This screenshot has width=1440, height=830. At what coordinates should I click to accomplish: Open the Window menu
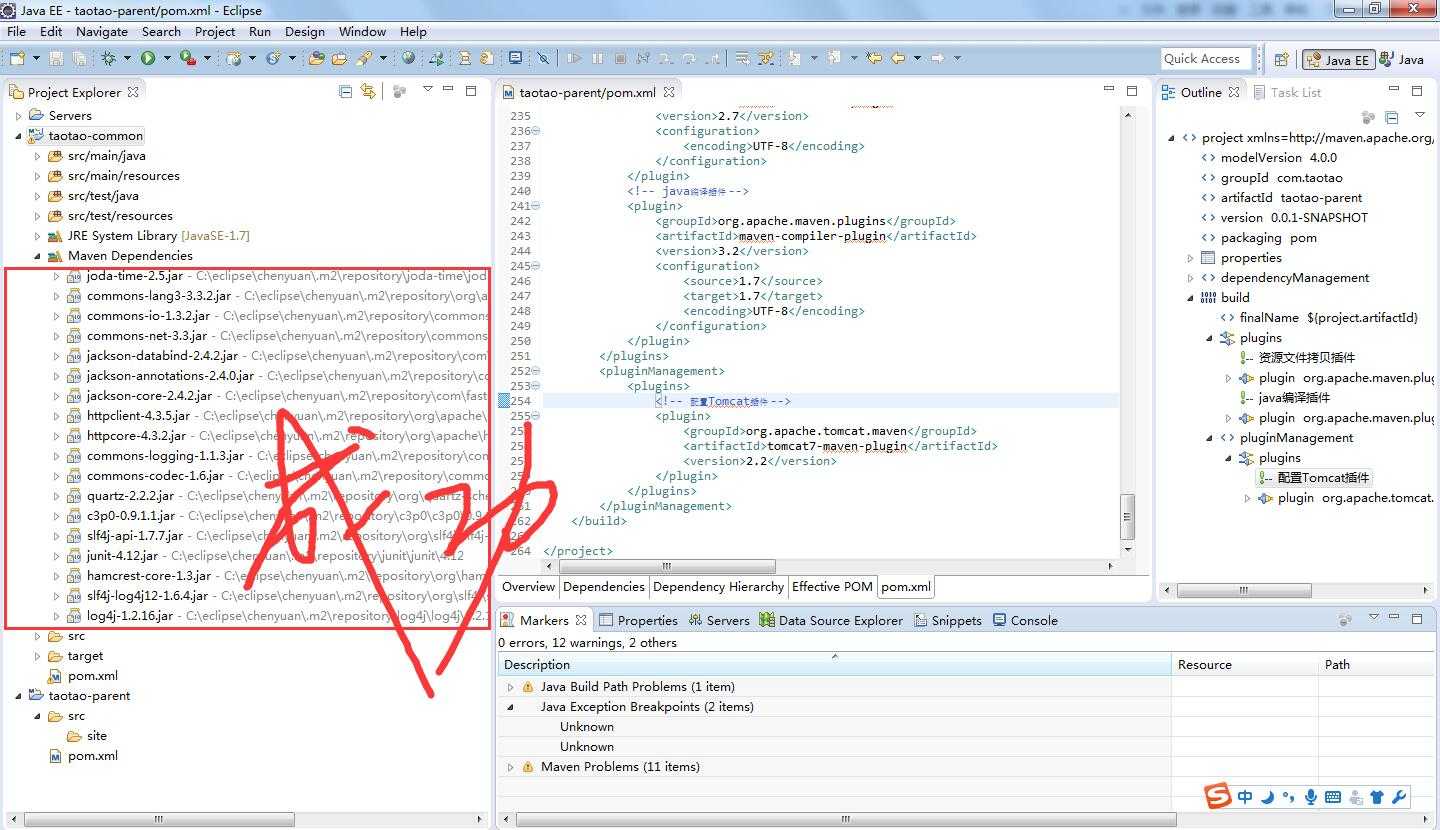pyautogui.click(x=362, y=31)
